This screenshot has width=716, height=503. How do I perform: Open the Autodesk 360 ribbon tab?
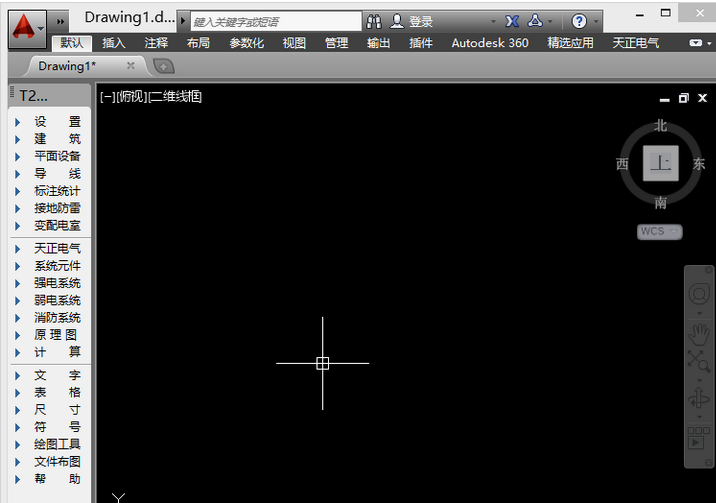pyautogui.click(x=490, y=43)
